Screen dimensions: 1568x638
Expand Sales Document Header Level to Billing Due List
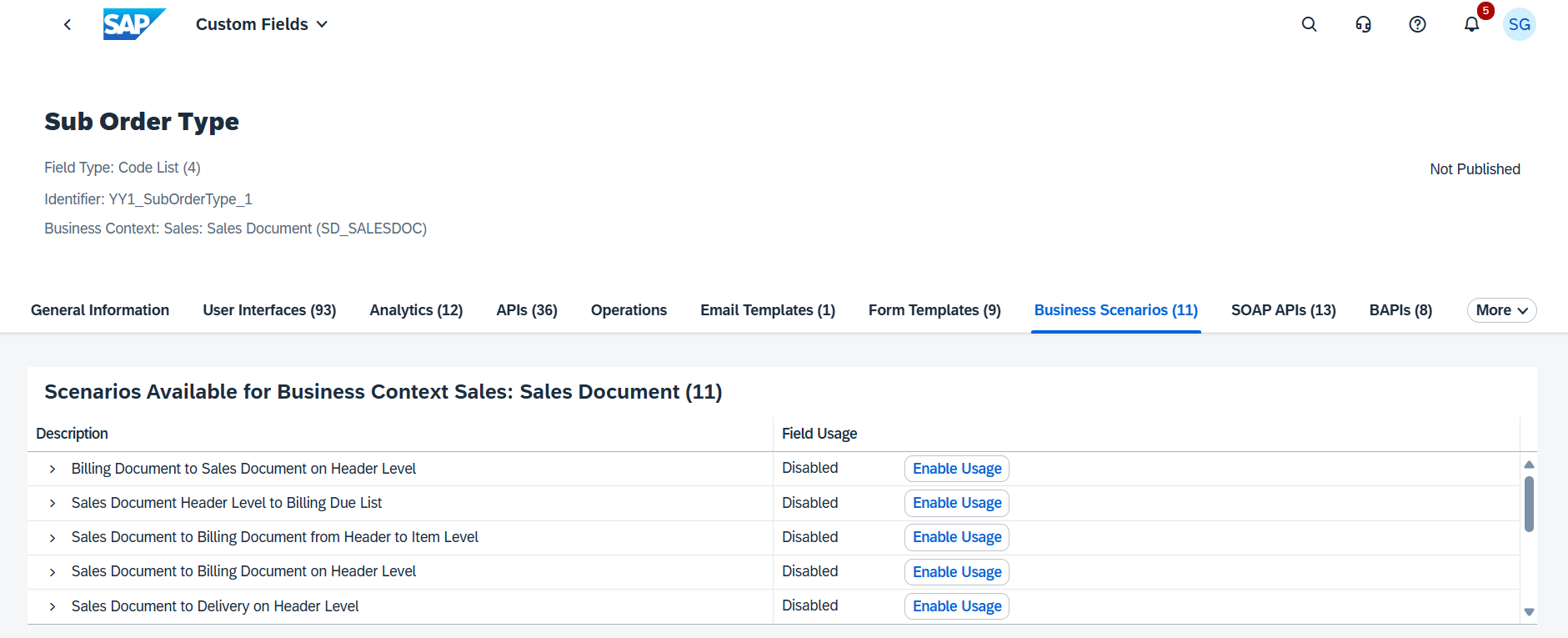coord(53,504)
